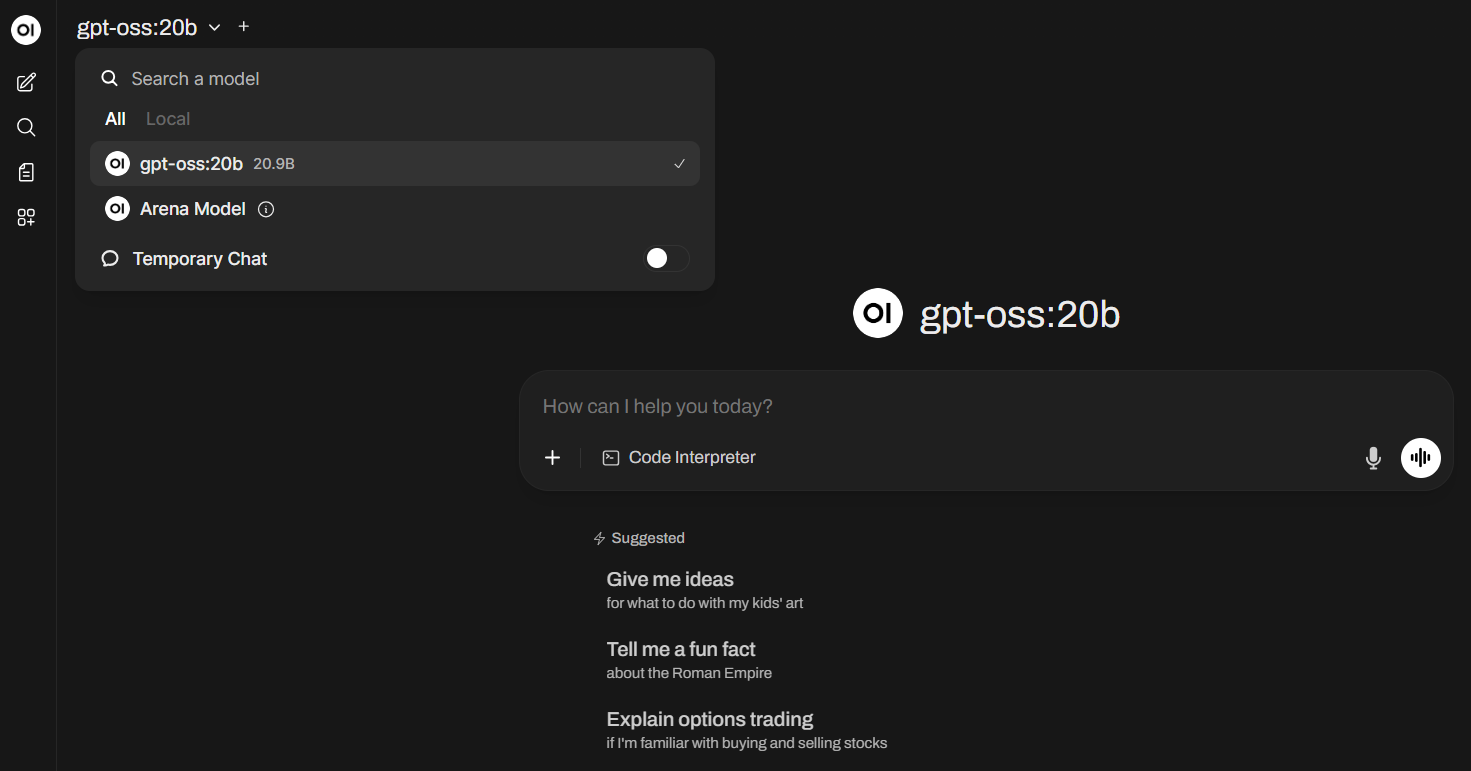Screen dimensions: 1471x771
Task: Switch to the Local tab
Action: (x=167, y=119)
